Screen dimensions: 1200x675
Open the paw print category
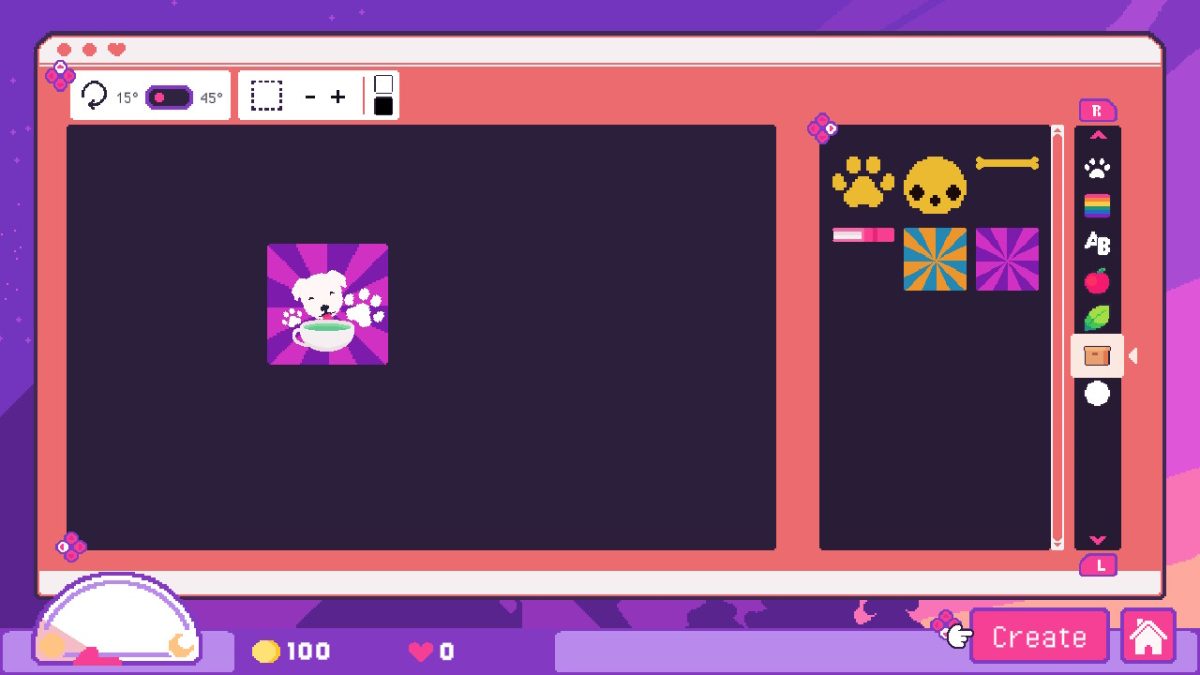tap(1097, 168)
